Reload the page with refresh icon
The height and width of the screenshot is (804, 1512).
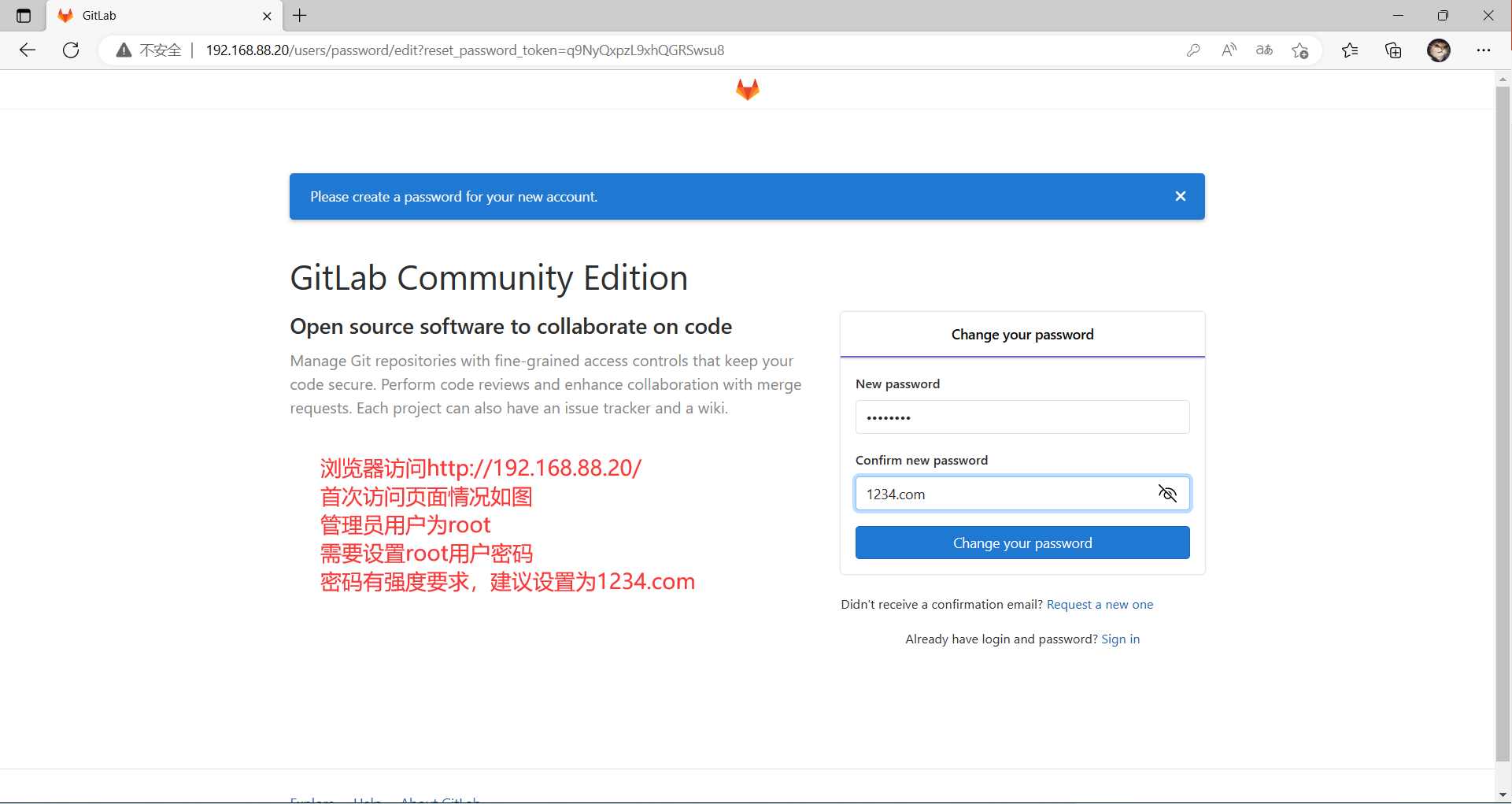(71, 50)
